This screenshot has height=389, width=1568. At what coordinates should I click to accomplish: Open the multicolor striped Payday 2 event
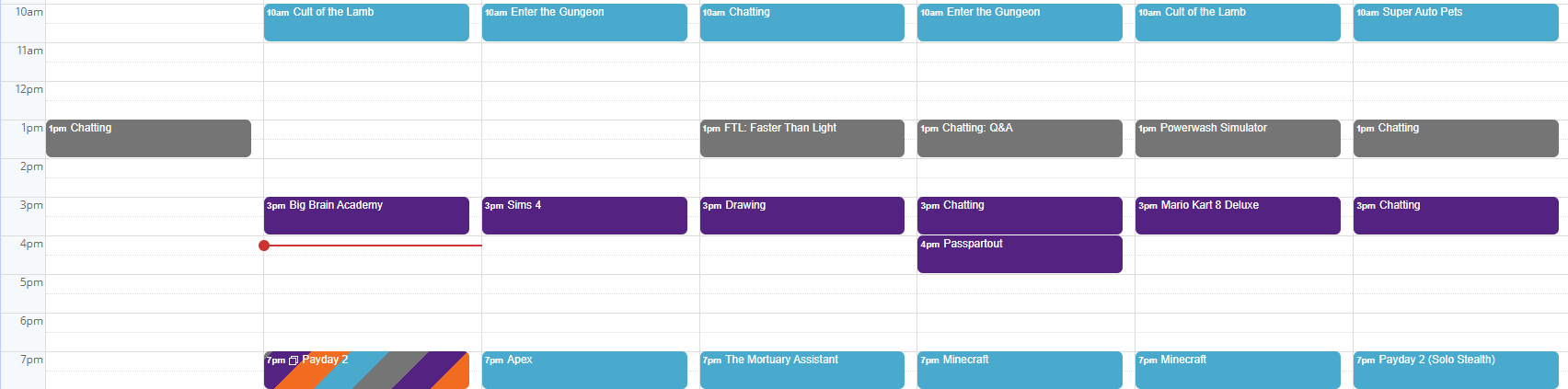366,370
